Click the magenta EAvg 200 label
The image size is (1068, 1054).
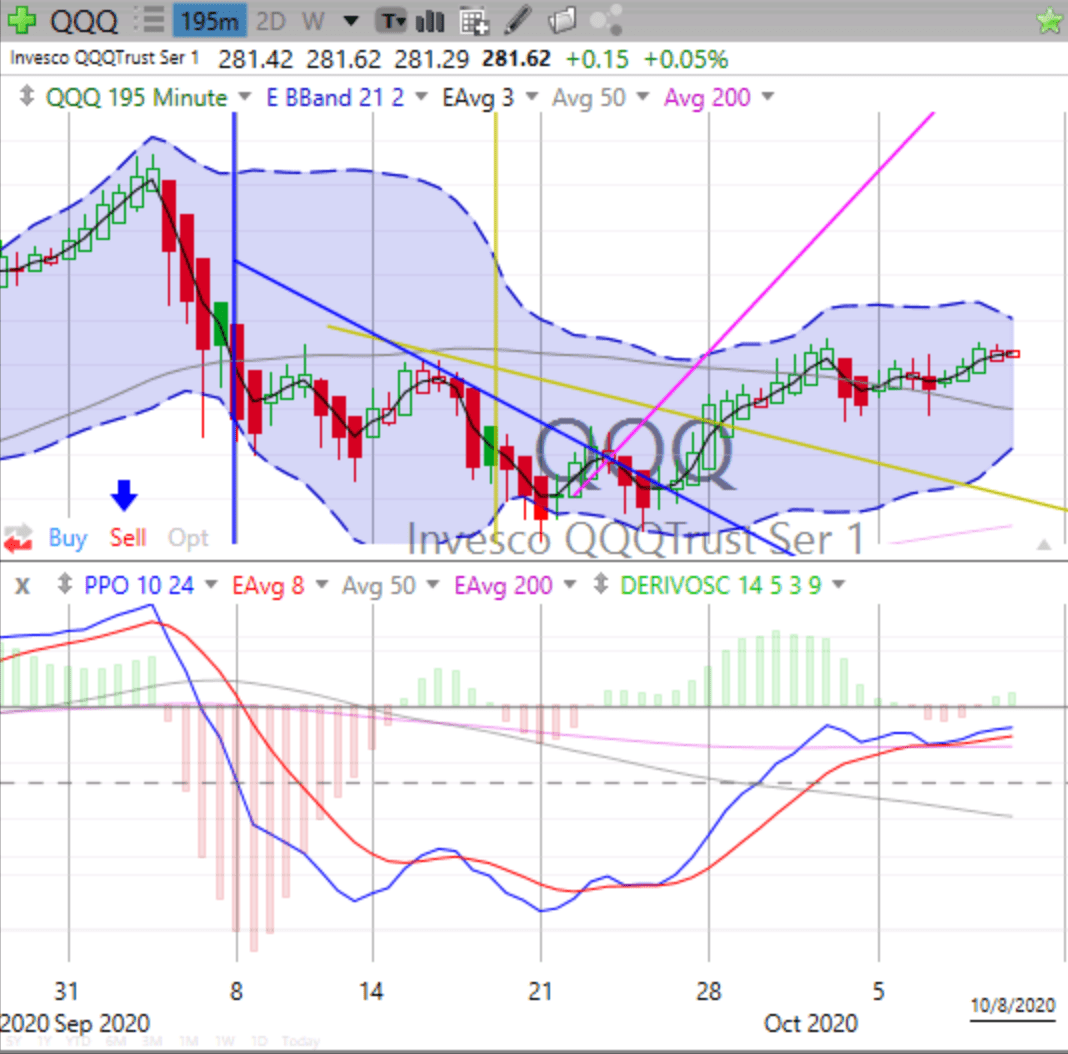503,585
